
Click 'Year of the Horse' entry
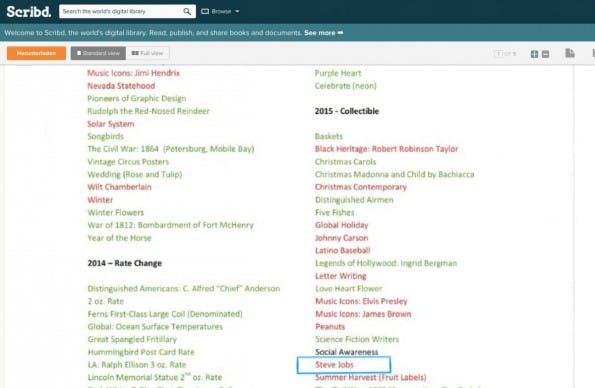click(x=120, y=238)
